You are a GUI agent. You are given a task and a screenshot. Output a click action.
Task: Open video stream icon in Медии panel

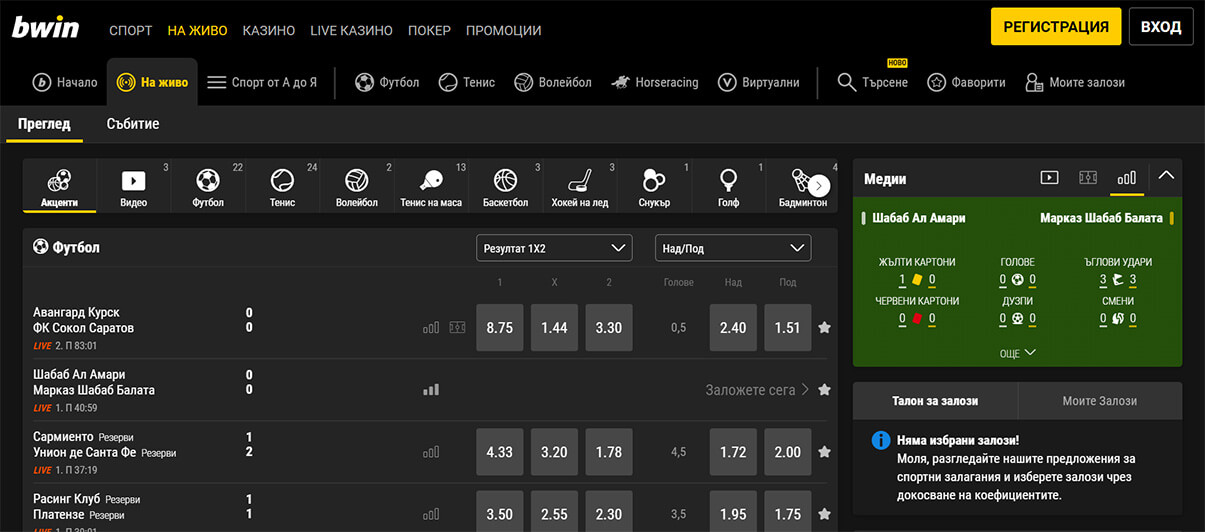click(x=1049, y=178)
